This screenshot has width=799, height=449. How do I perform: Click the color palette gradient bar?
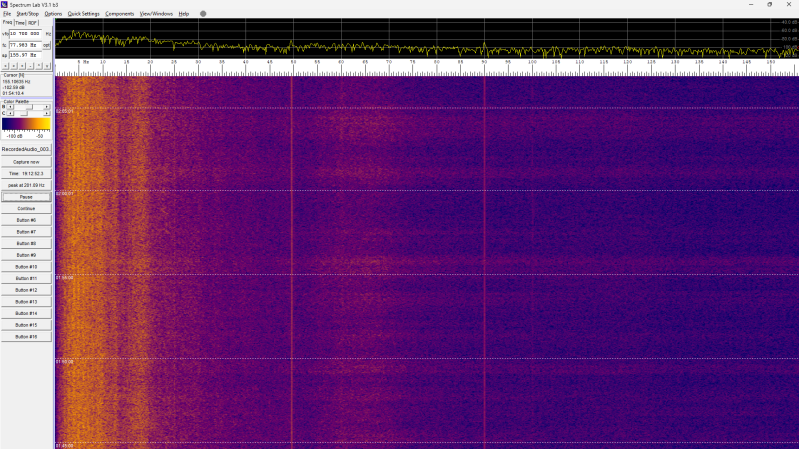point(26,123)
